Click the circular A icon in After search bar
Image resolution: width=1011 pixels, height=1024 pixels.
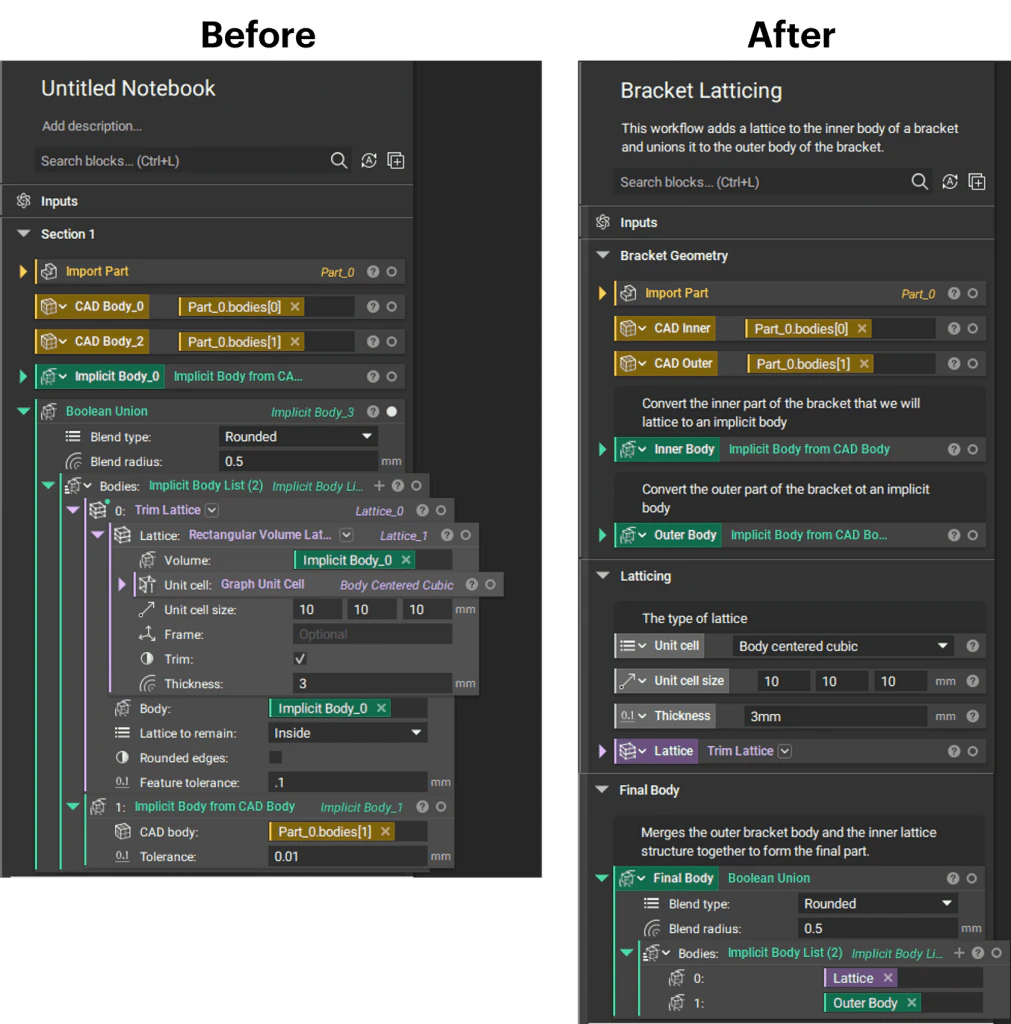[949, 182]
